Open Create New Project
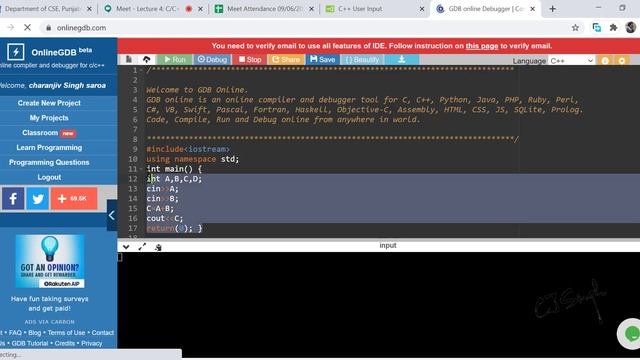The width and height of the screenshot is (640, 360). (49, 103)
